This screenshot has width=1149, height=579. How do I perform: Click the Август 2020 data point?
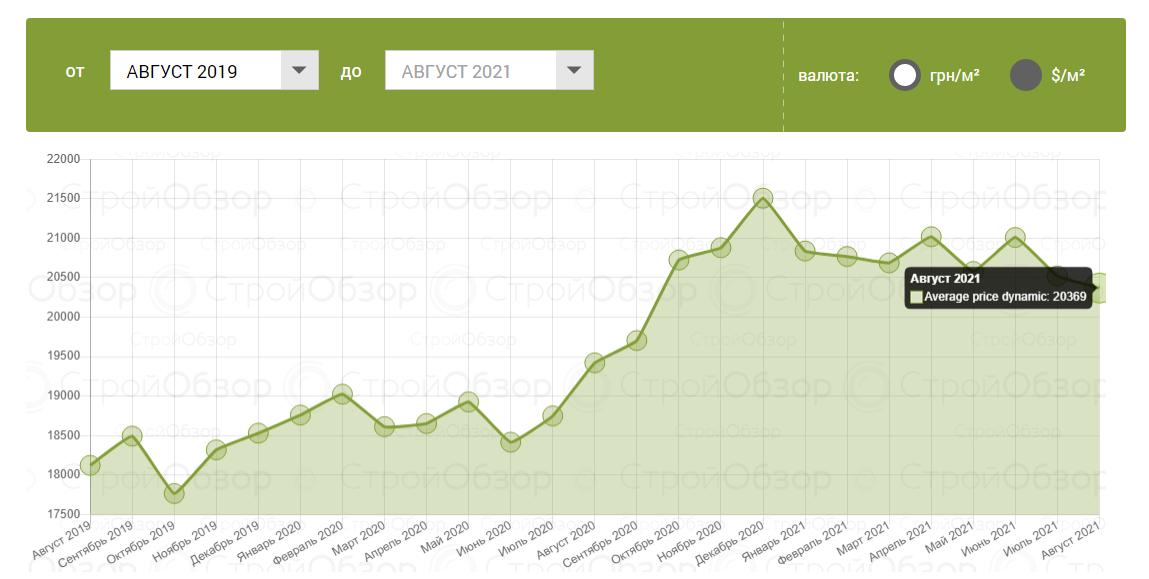(594, 362)
